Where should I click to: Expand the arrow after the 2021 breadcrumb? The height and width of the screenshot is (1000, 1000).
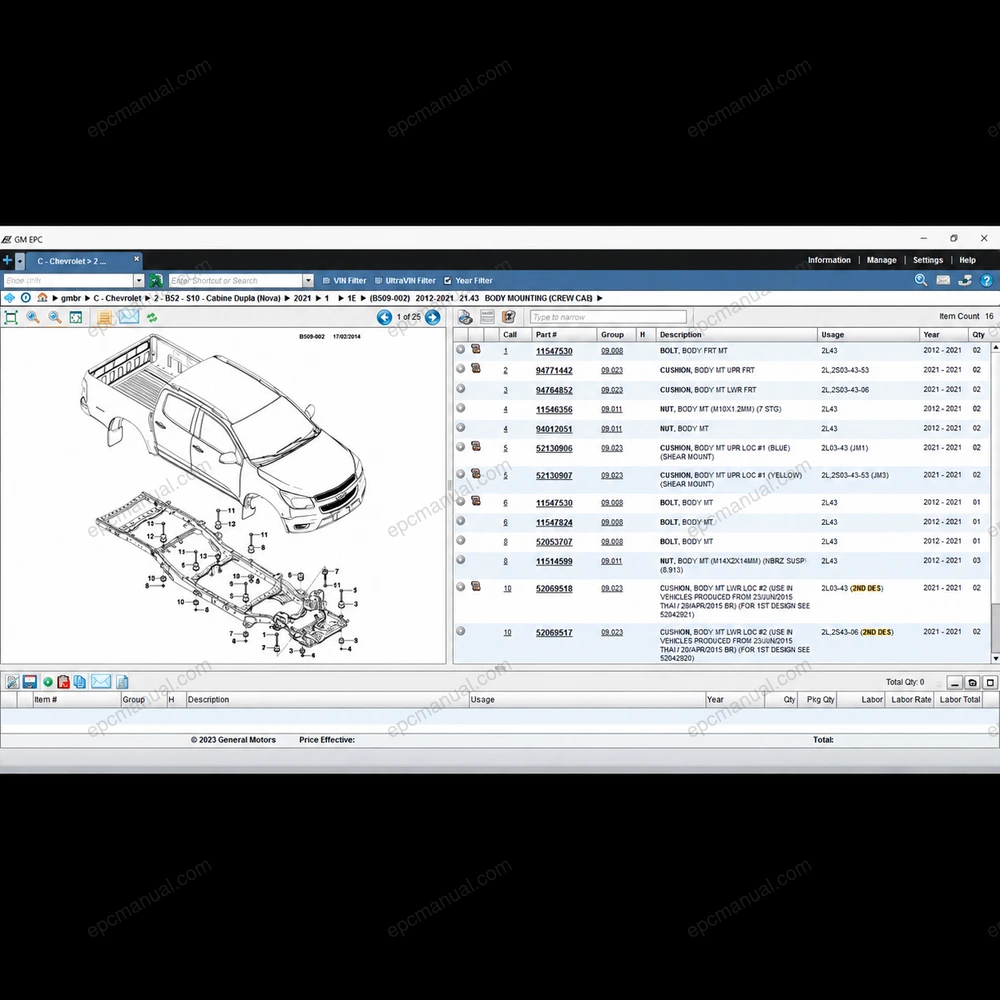pos(318,298)
